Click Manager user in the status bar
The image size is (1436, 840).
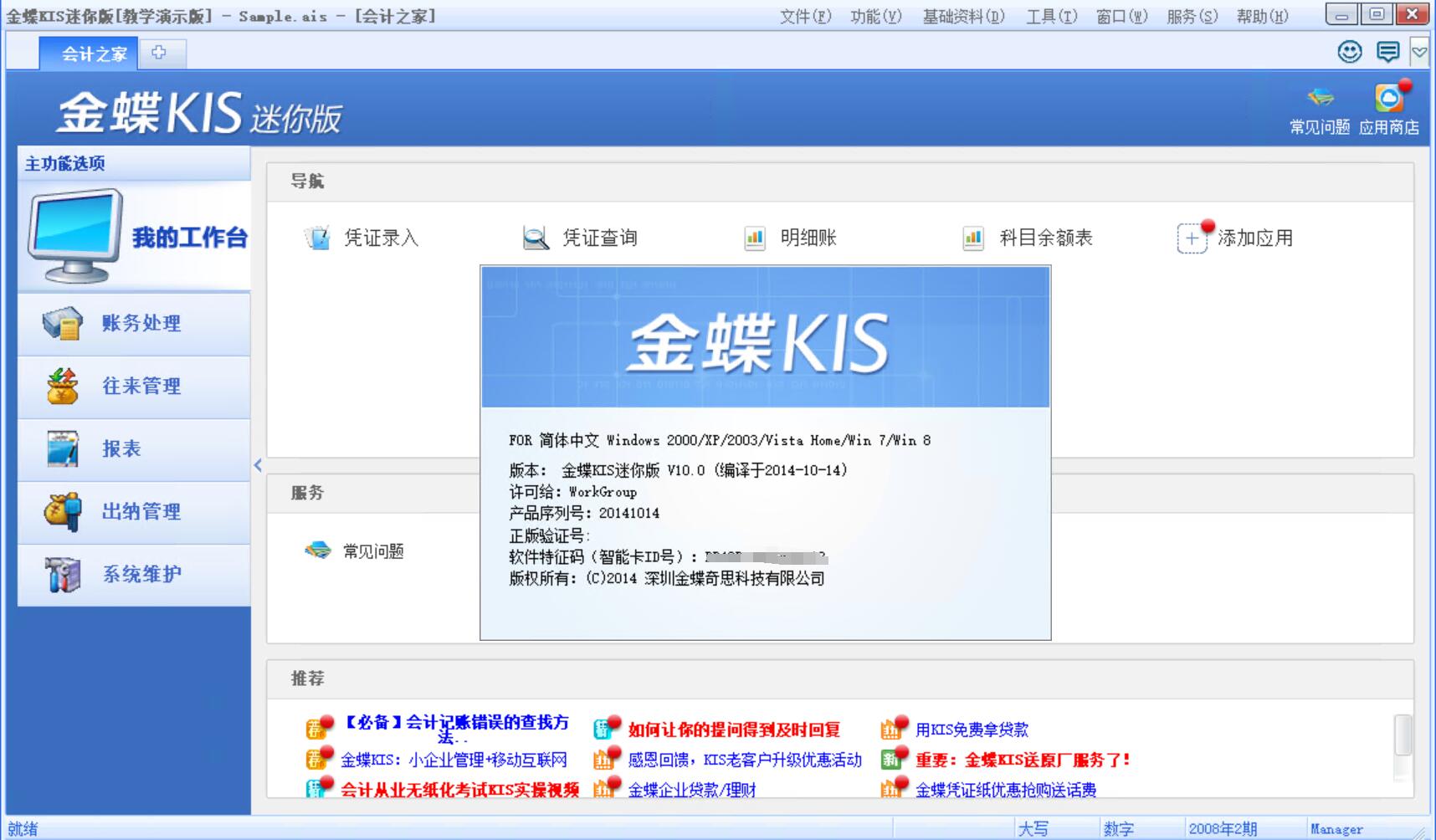coord(1336,828)
